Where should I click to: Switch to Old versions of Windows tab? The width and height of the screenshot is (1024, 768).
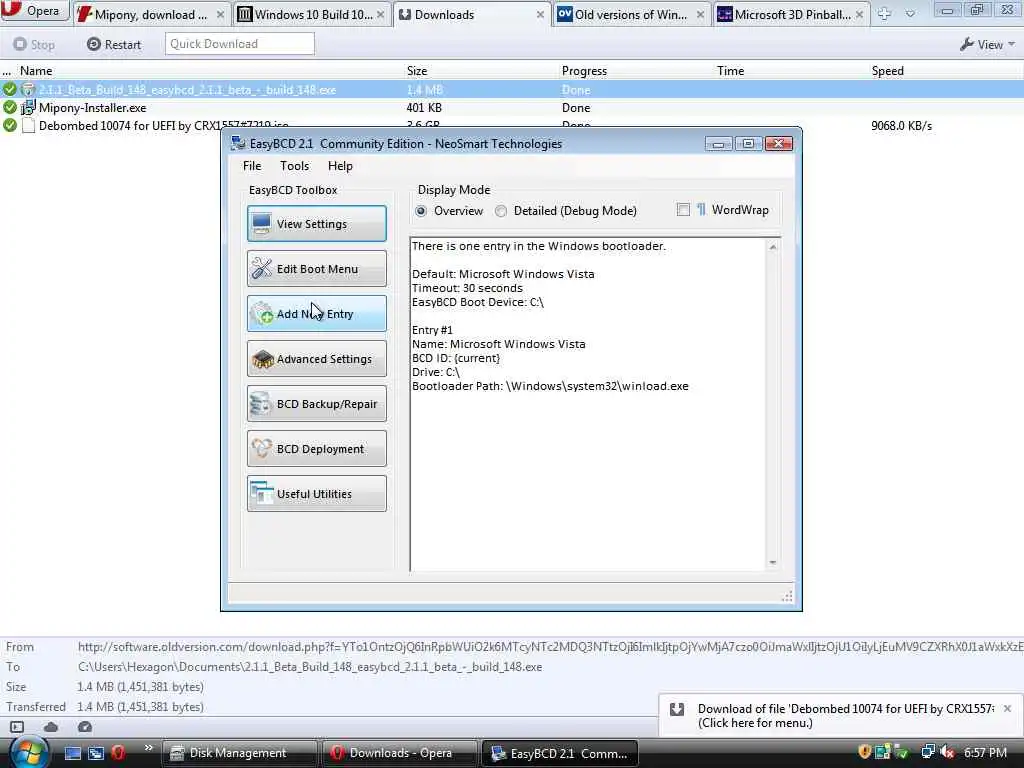(631, 14)
